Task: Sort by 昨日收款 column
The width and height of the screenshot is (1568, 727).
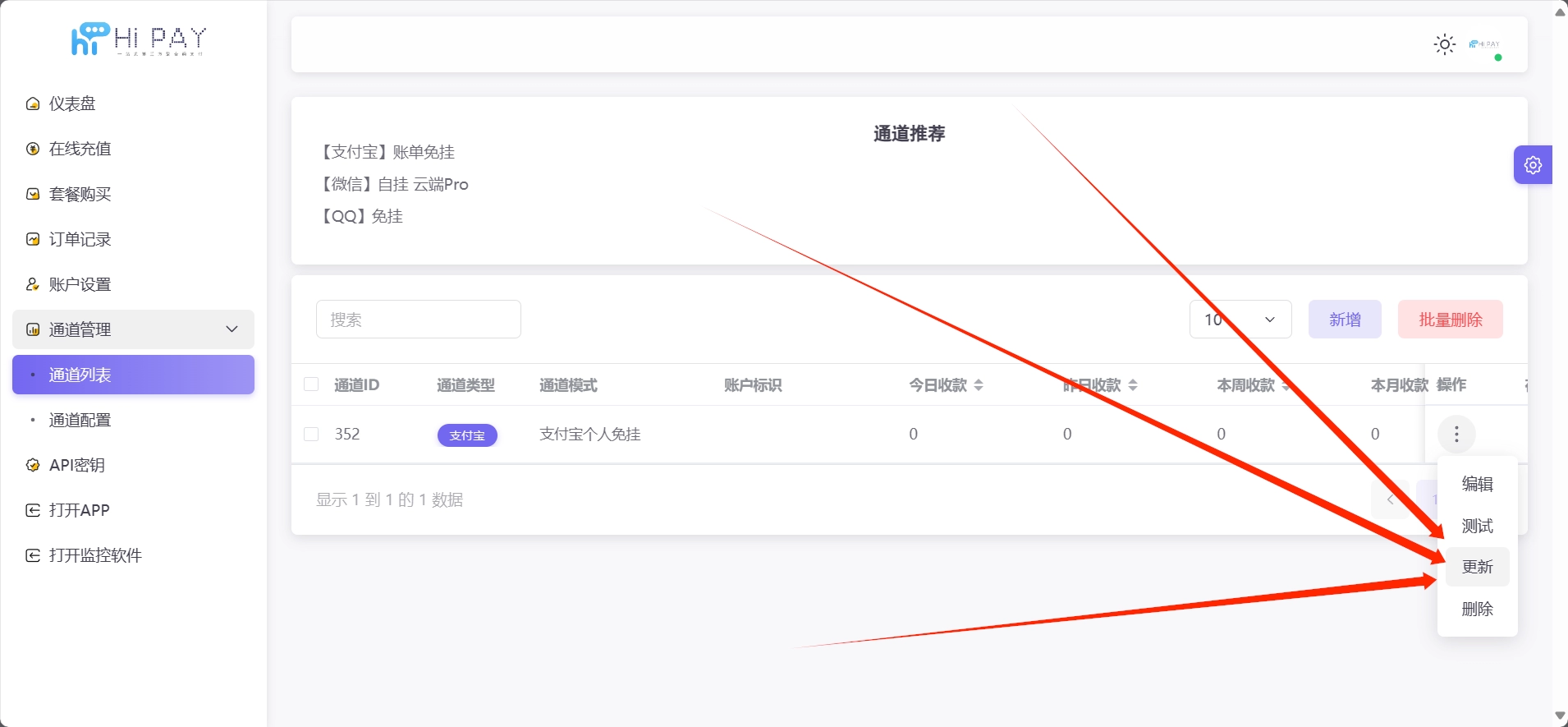Action: [1133, 384]
